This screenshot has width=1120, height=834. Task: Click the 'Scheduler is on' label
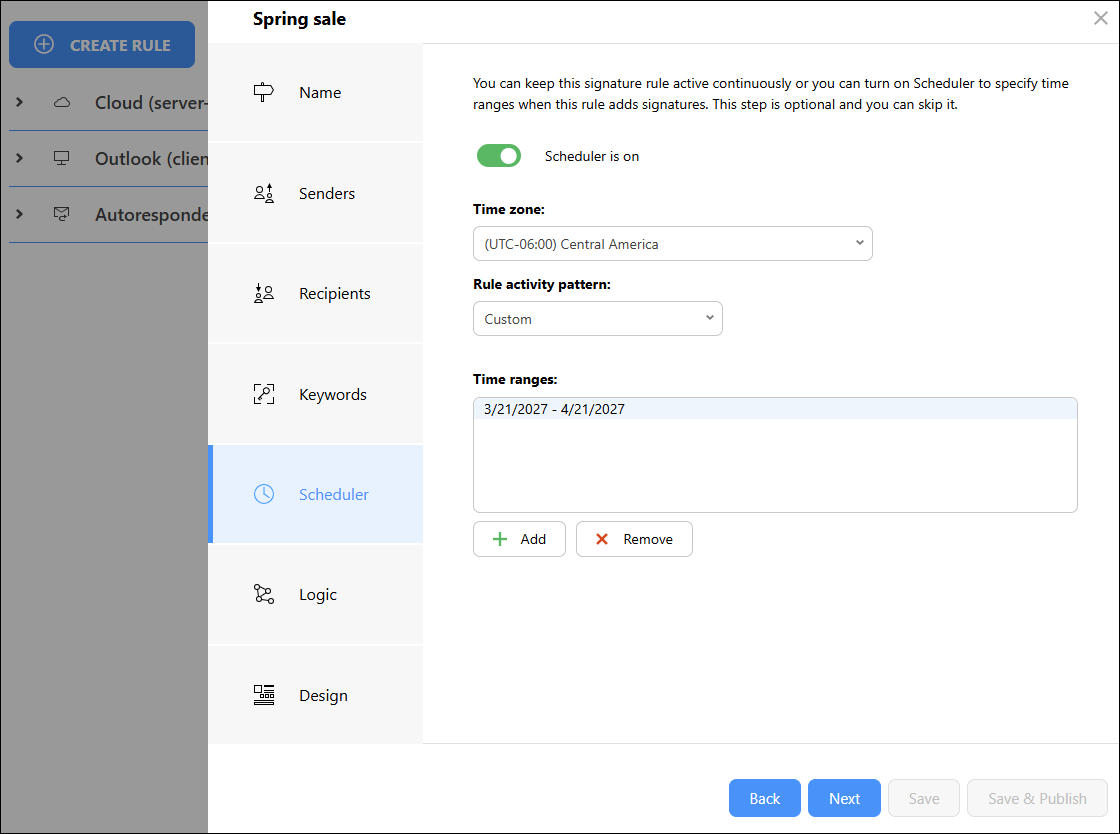591,156
